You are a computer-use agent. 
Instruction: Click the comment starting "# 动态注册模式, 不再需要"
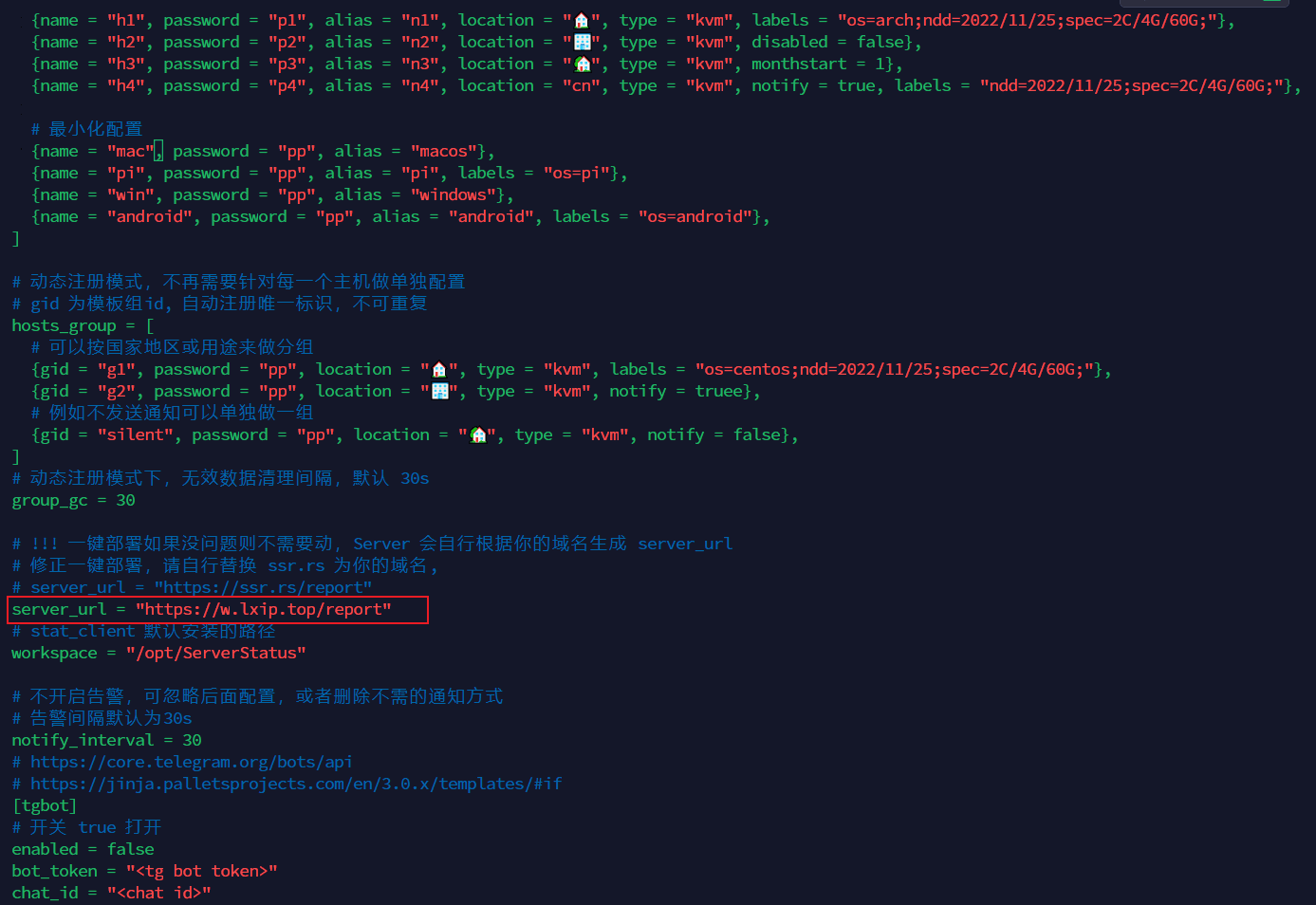coord(238,282)
